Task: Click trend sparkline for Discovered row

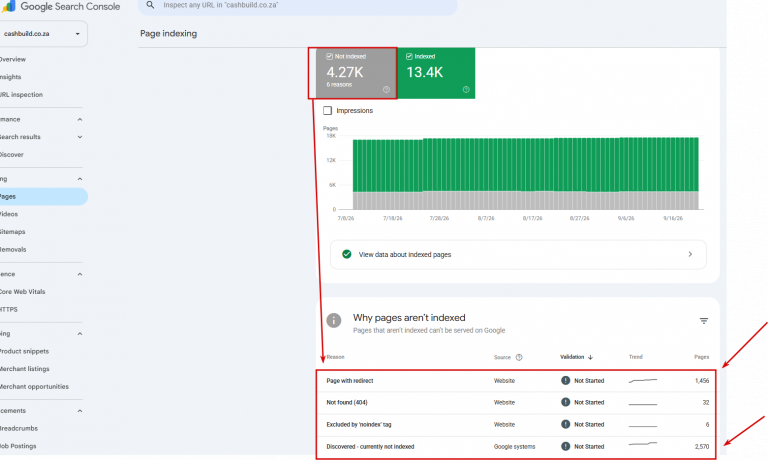Action: click(643, 444)
